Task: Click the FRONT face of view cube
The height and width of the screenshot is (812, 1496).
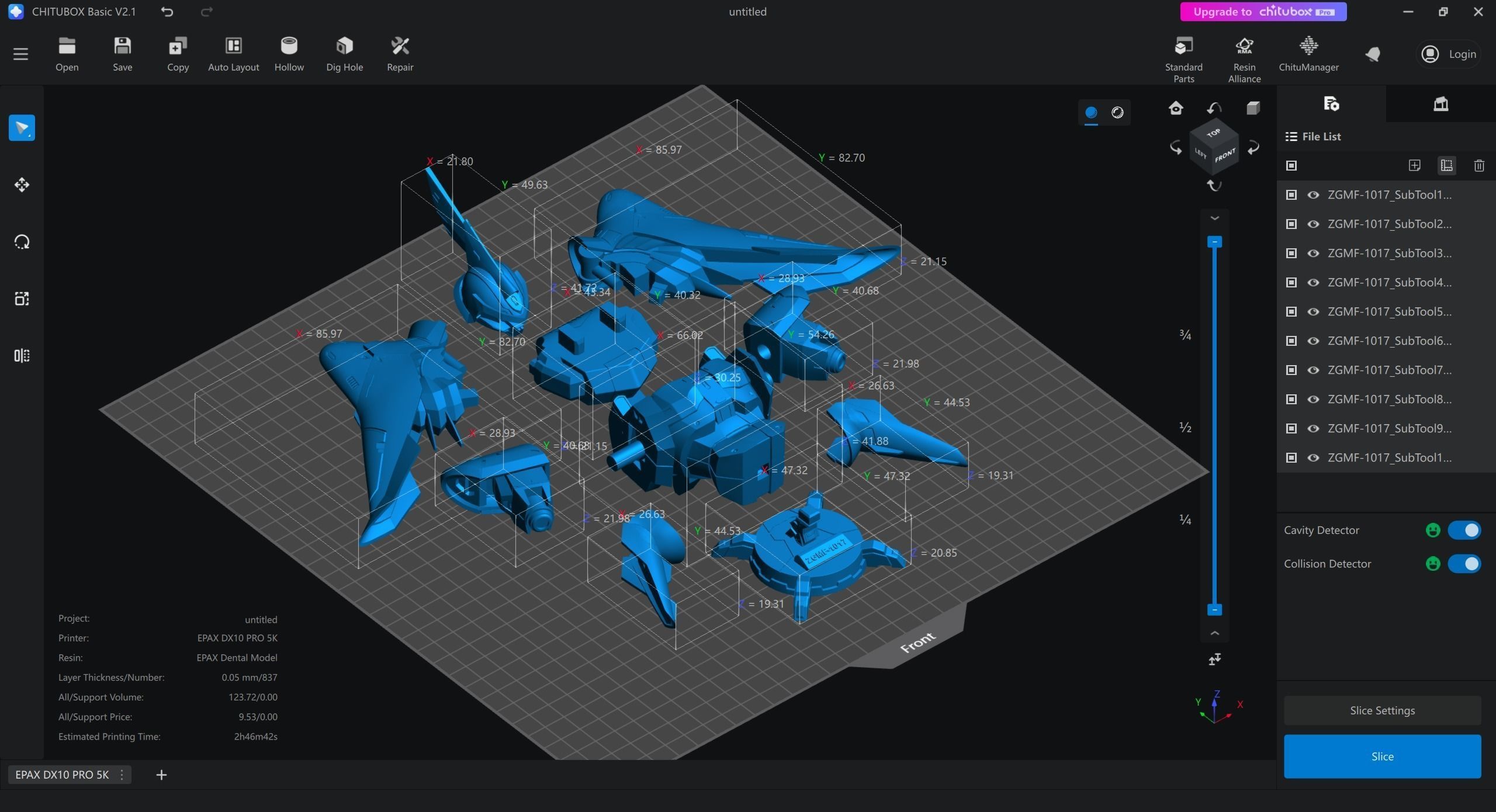Action: pyautogui.click(x=1225, y=155)
